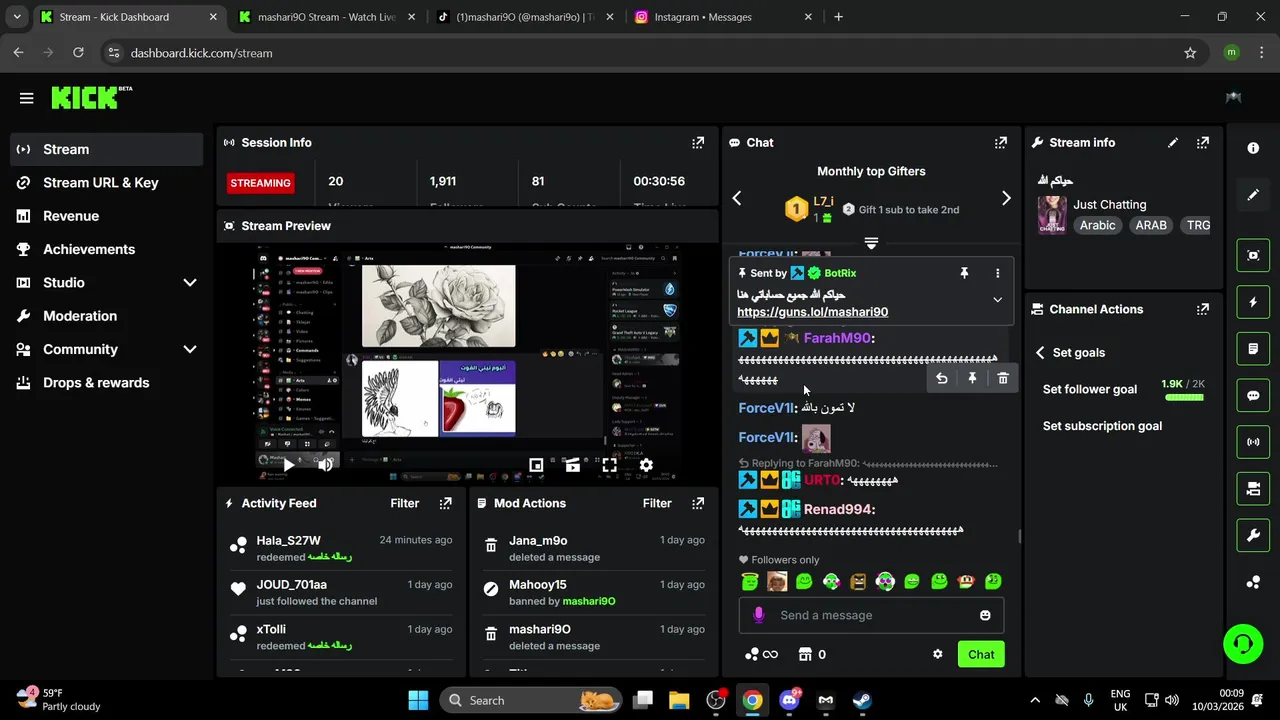Open the green headset support button
The image size is (1280, 720).
coord(1243,643)
